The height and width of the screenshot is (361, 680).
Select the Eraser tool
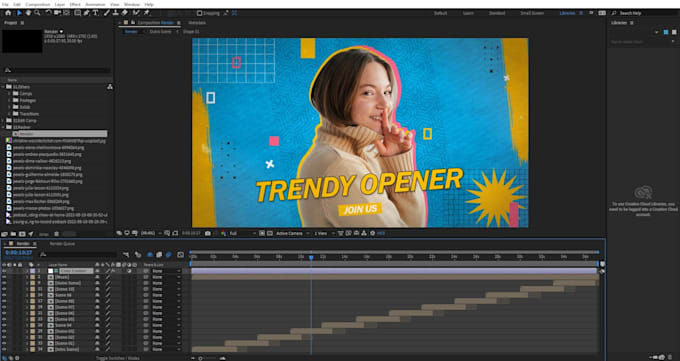(x=124, y=13)
